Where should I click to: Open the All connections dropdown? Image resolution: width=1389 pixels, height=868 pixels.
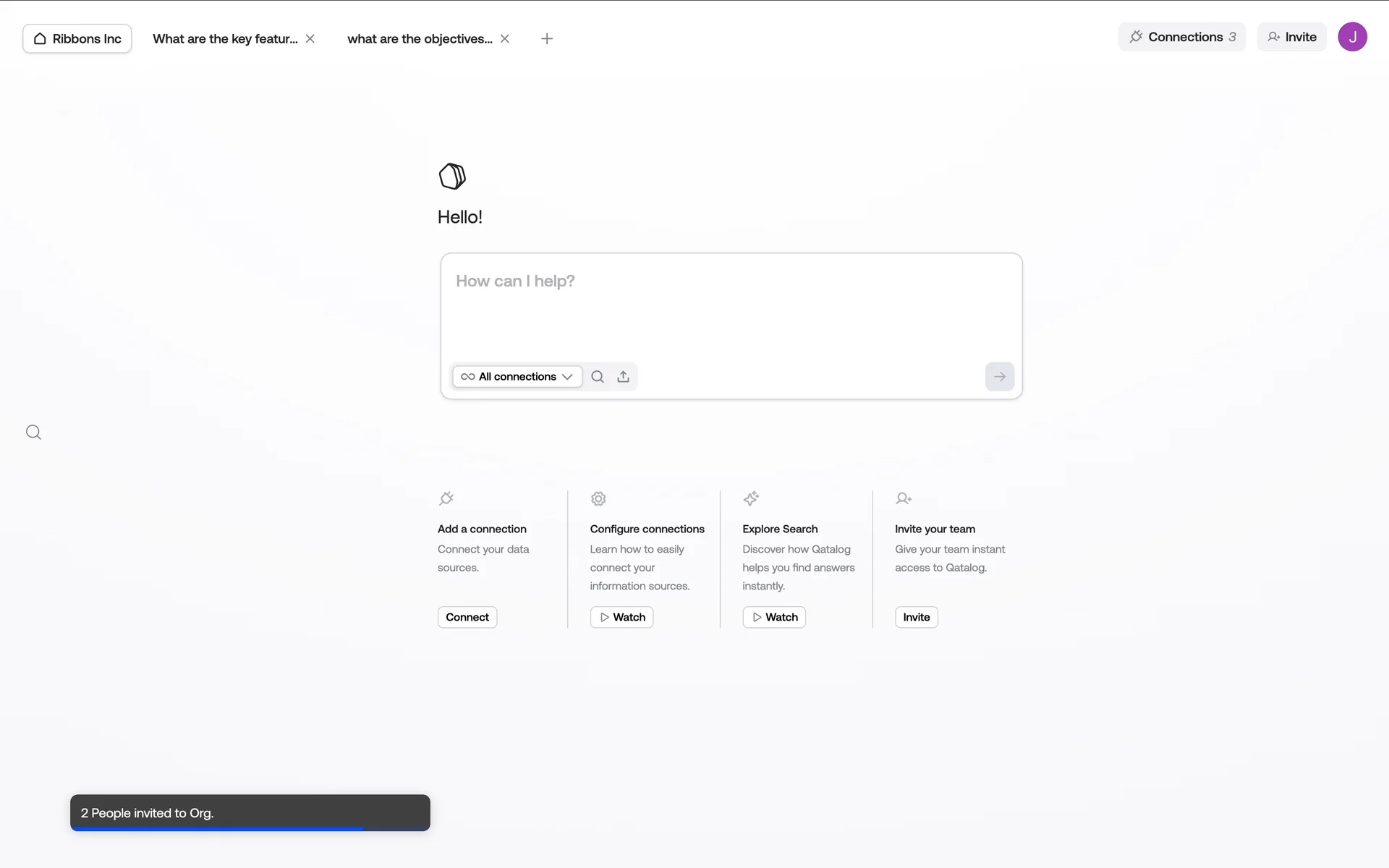tap(517, 376)
